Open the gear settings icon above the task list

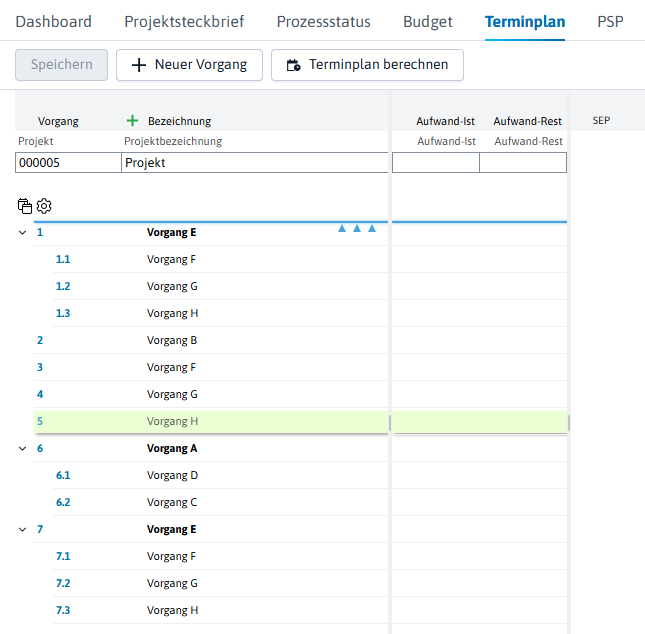point(44,206)
